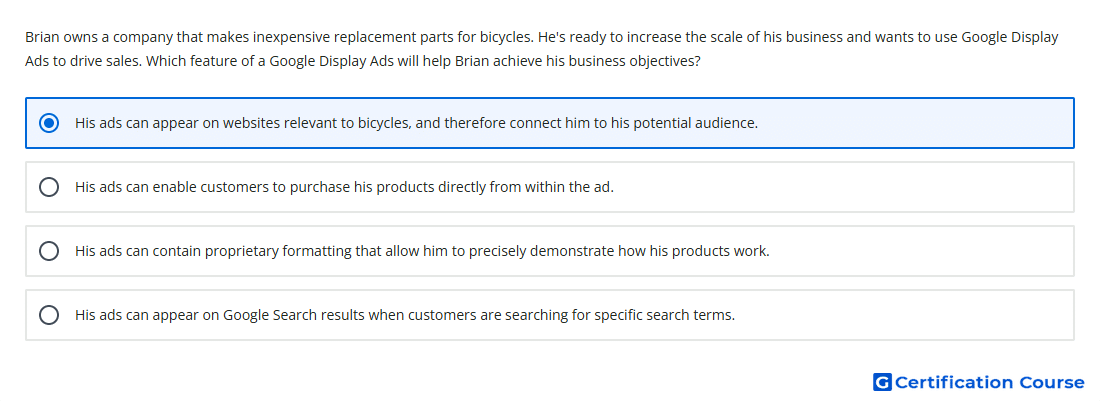Click empty right side of fourth answer box
This screenshot has height=401, width=1100.
(905, 315)
